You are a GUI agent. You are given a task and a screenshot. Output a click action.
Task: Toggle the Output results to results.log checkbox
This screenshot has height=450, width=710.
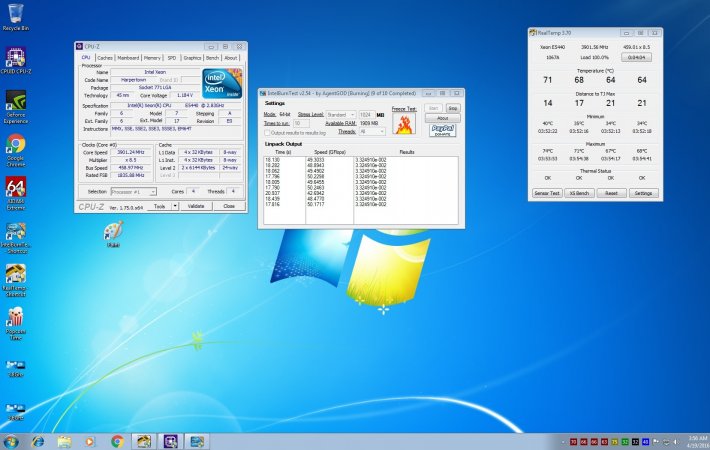click(267, 133)
